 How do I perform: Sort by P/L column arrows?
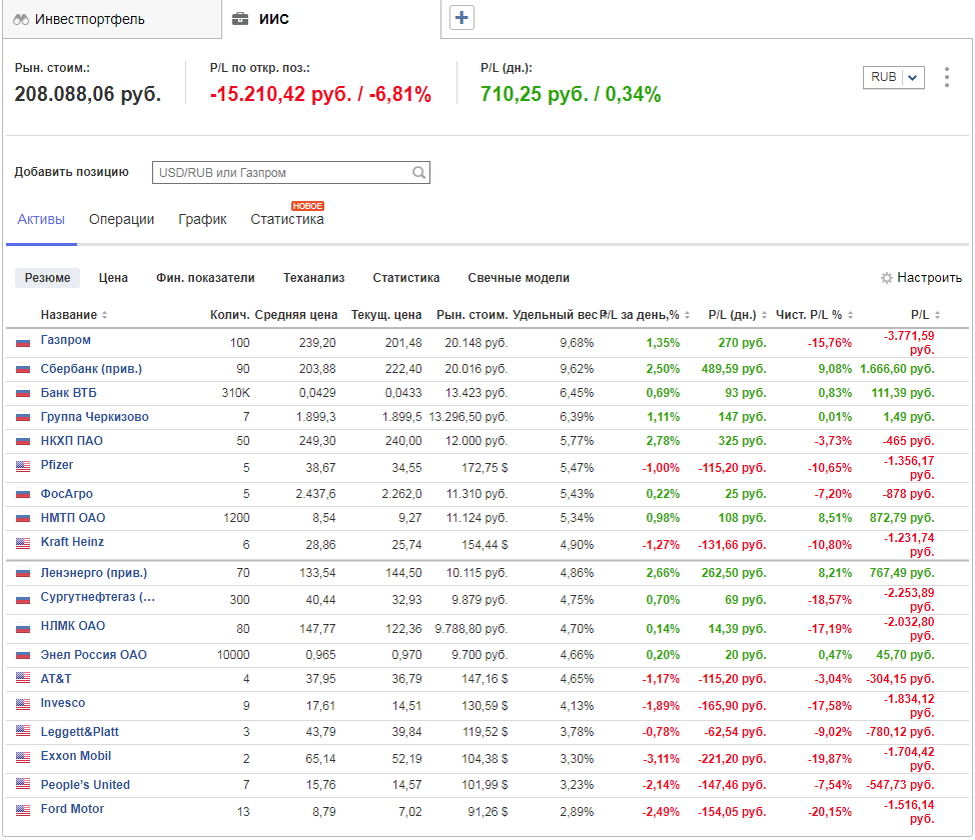coord(937,315)
